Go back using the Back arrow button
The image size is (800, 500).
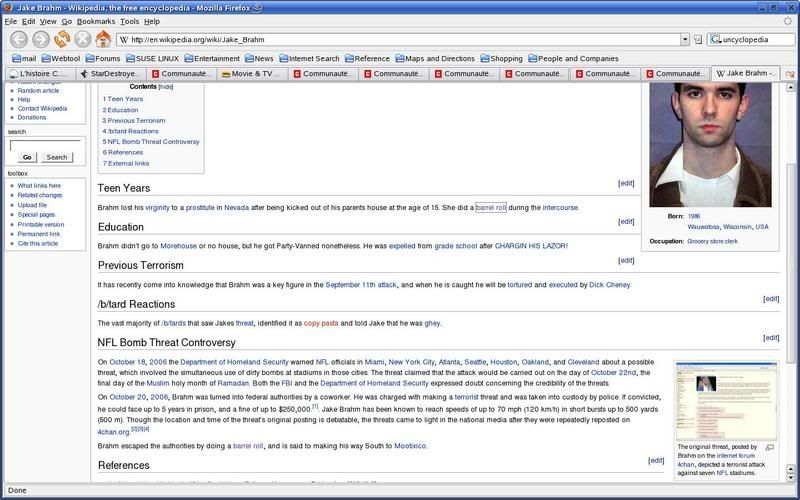[19, 39]
